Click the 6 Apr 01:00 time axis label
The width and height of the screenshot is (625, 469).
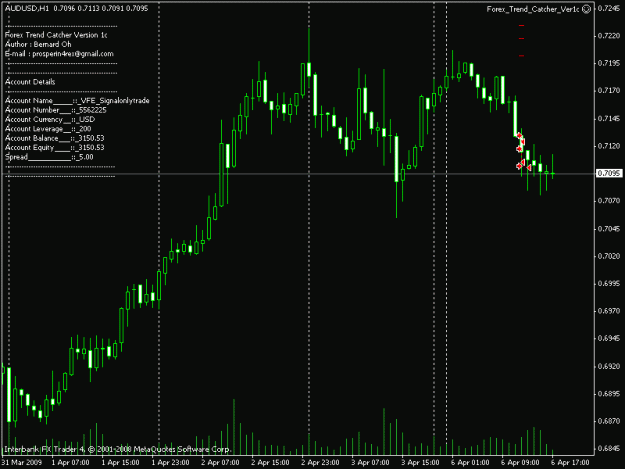tap(470, 463)
